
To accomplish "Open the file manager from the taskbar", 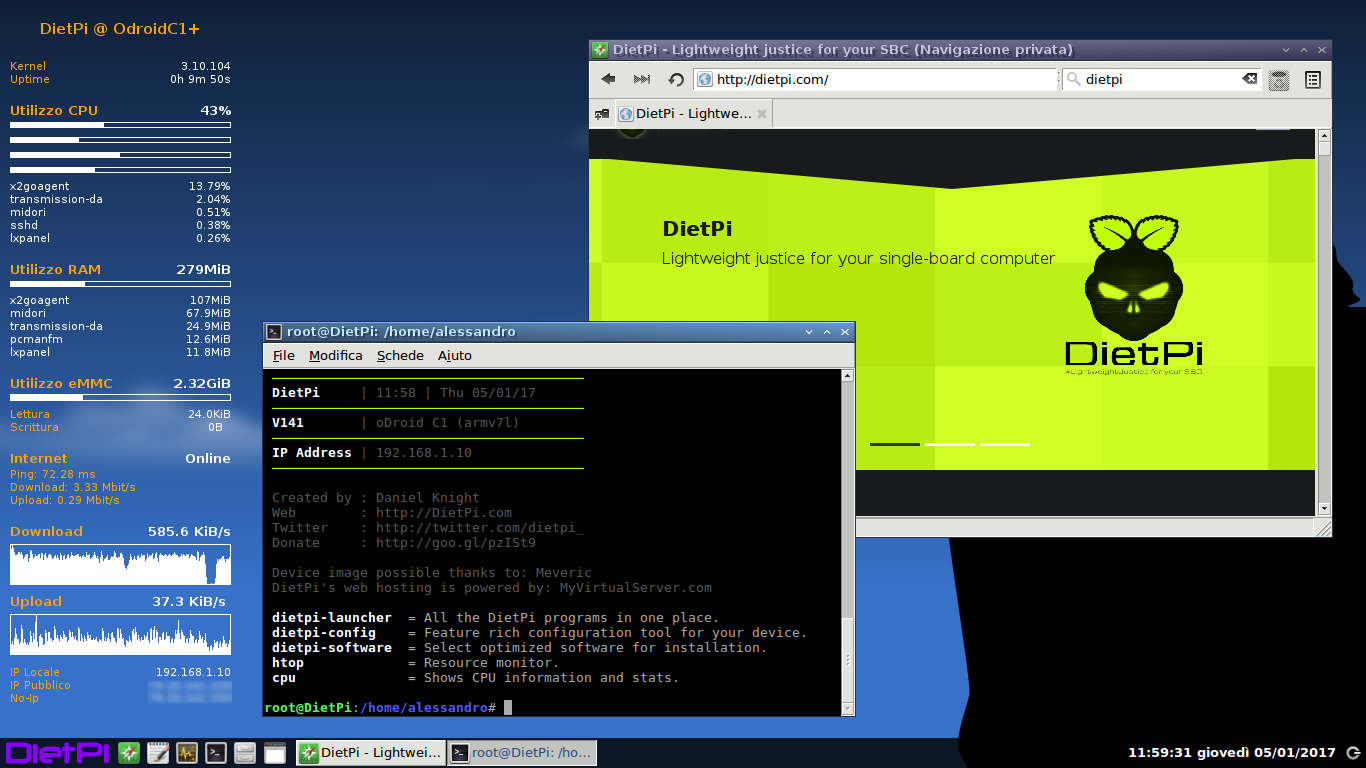I will point(245,753).
